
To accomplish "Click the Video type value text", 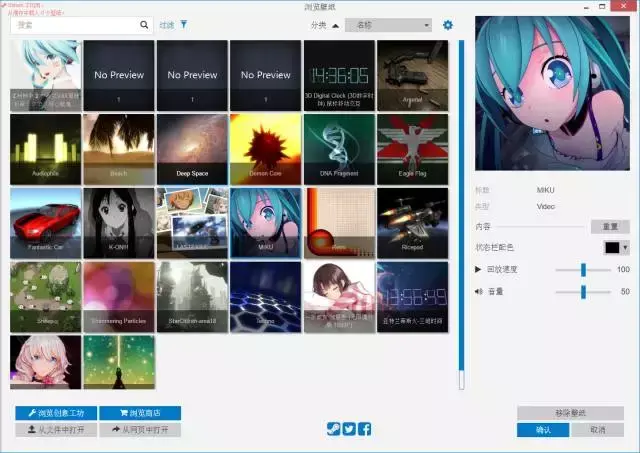I will click(x=546, y=207).
